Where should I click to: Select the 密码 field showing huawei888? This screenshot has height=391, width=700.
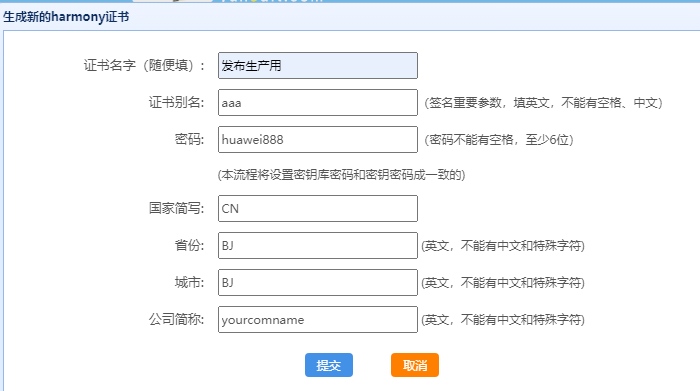[318, 140]
